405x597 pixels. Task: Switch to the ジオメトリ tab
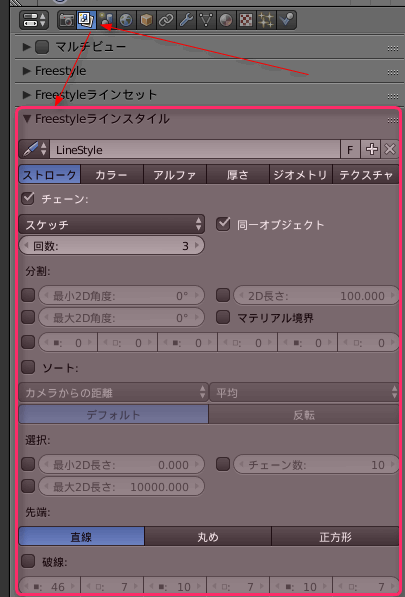[301, 175]
